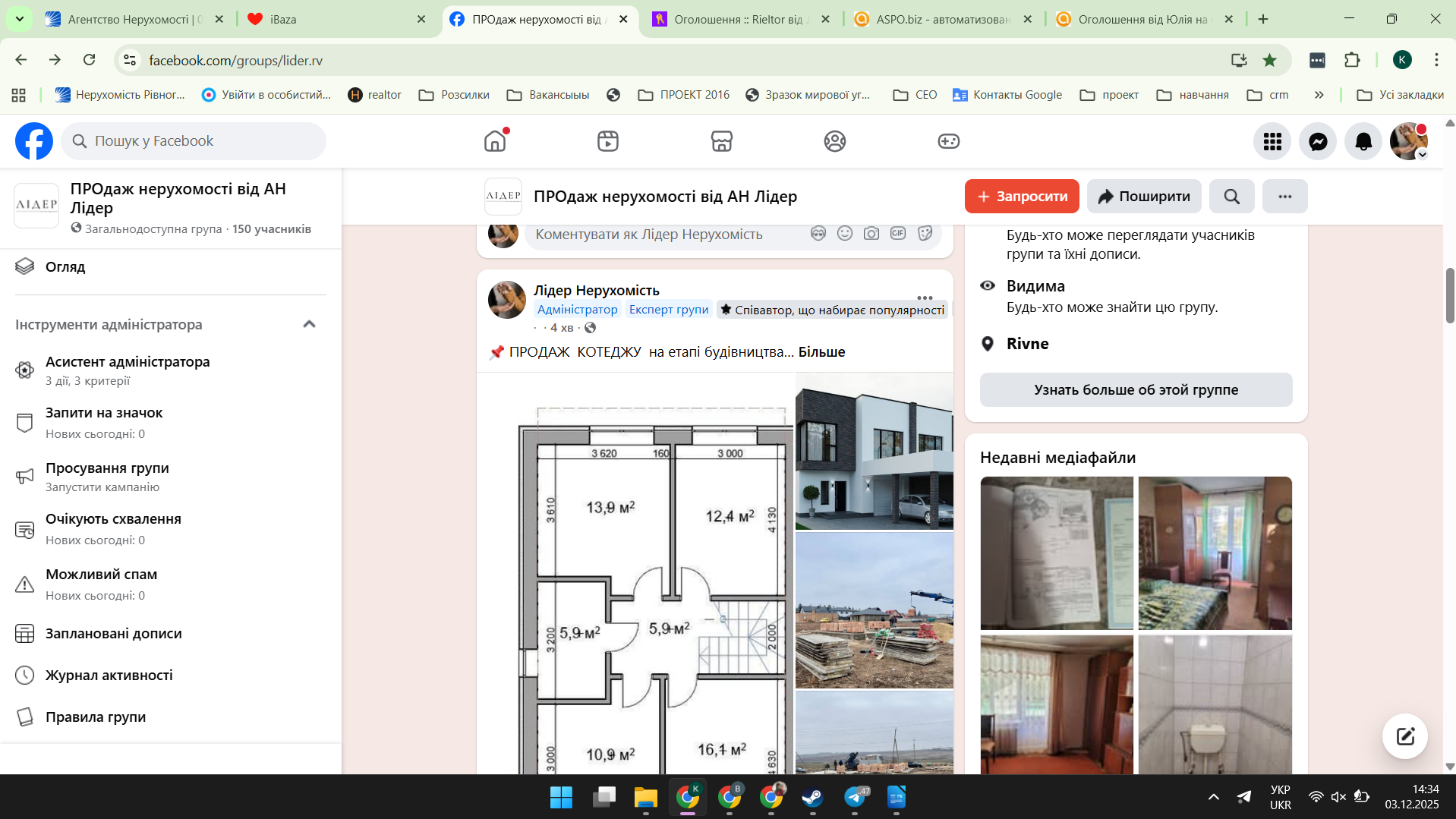Collapse the Інструменти адміністратора section
This screenshot has height=819, width=1456.
point(309,324)
